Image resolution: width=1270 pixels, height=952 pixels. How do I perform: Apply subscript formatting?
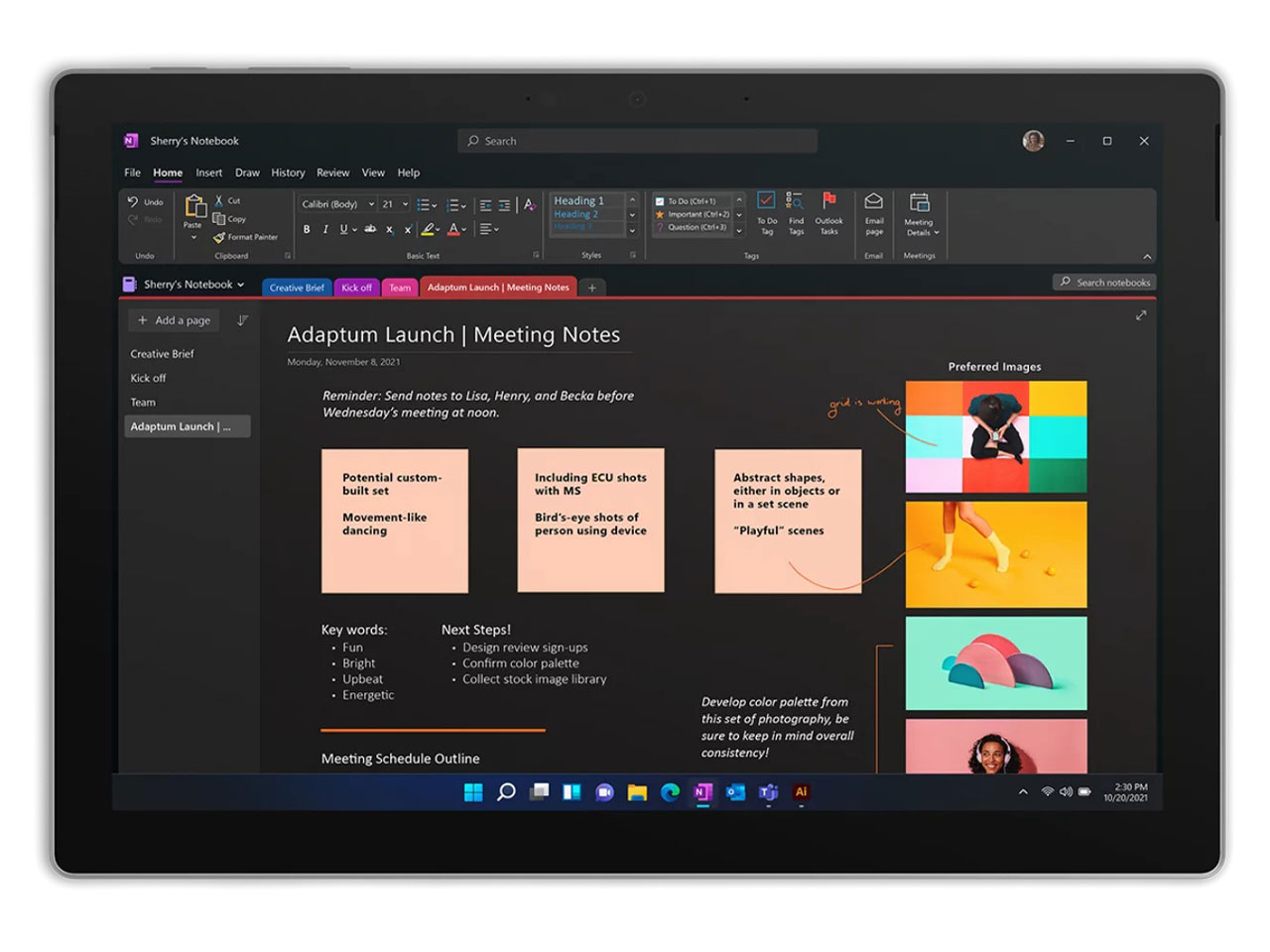click(388, 230)
